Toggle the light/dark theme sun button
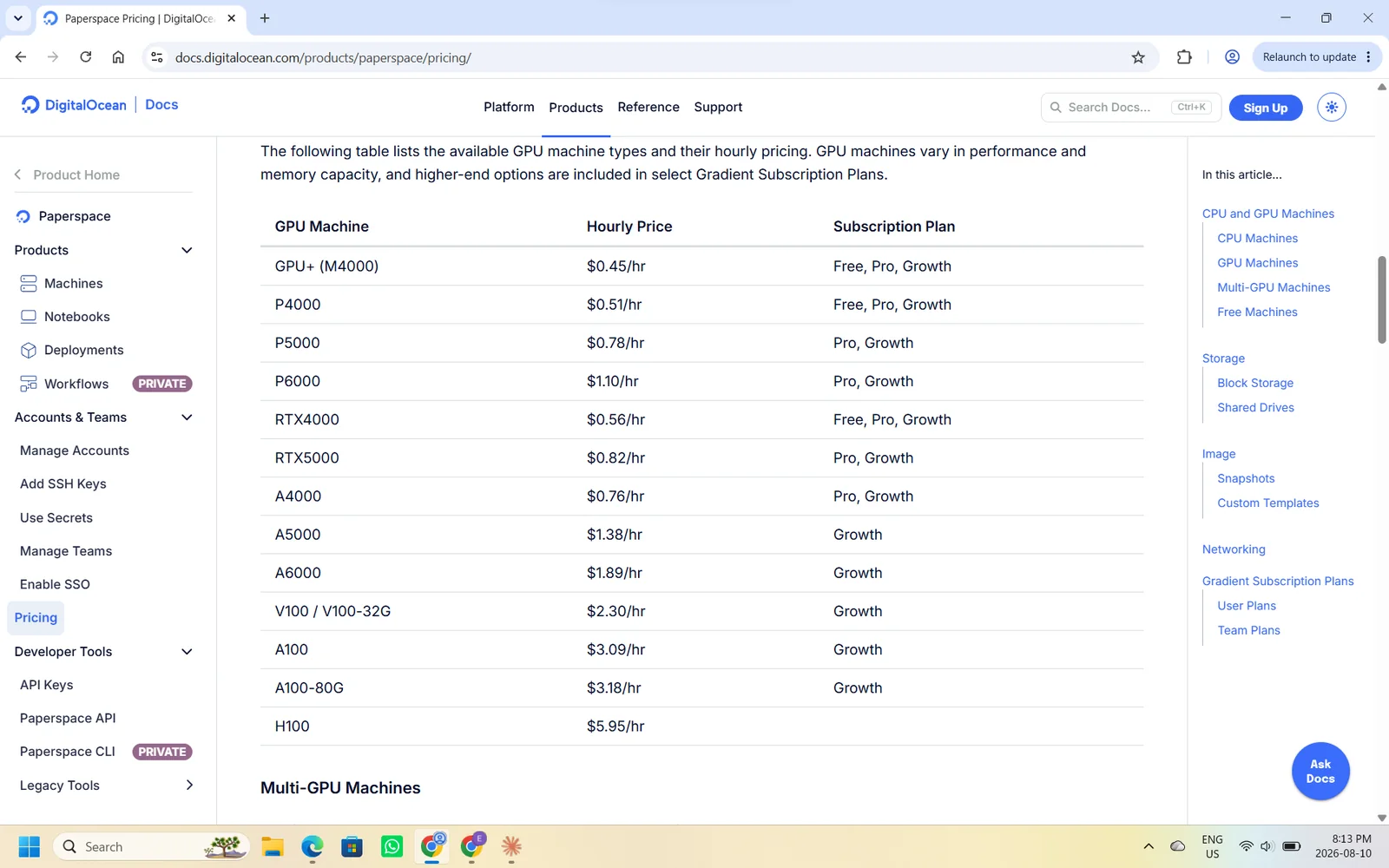This screenshot has height=868, width=1389. pyautogui.click(x=1332, y=108)
